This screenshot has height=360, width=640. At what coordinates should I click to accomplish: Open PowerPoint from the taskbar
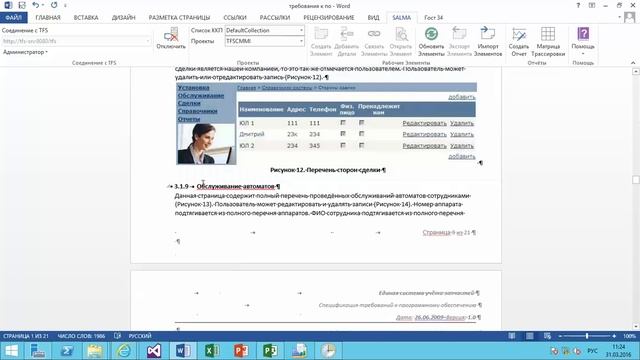(241, 351)
